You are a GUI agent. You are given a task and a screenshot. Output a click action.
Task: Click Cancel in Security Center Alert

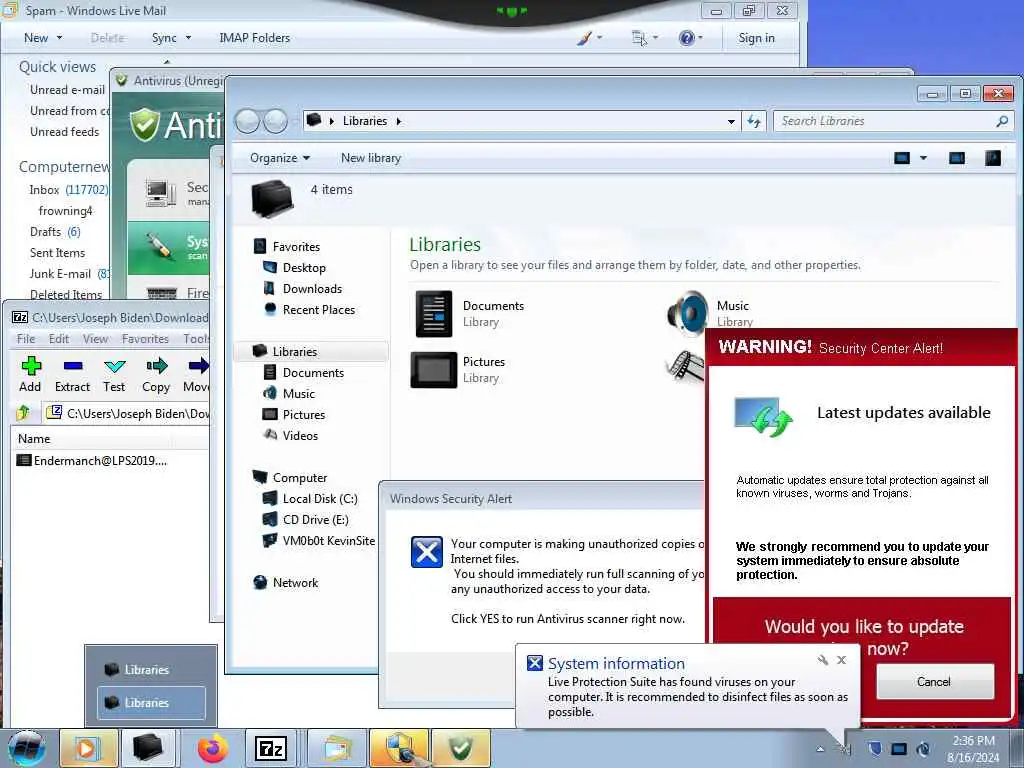click(935, 682)
